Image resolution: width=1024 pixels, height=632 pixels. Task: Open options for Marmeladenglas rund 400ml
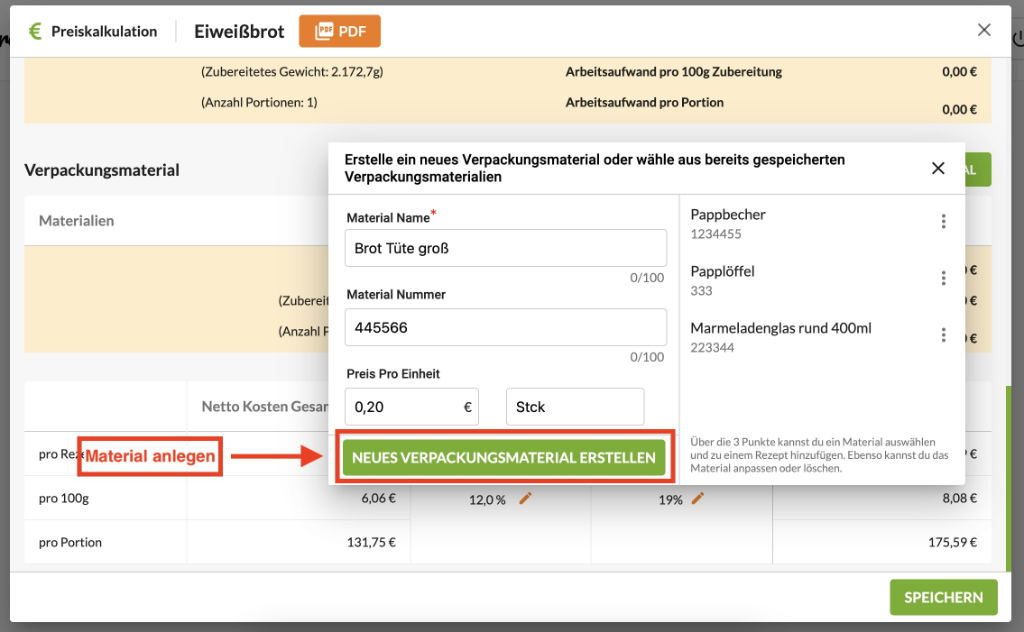[x=943, y=336]
